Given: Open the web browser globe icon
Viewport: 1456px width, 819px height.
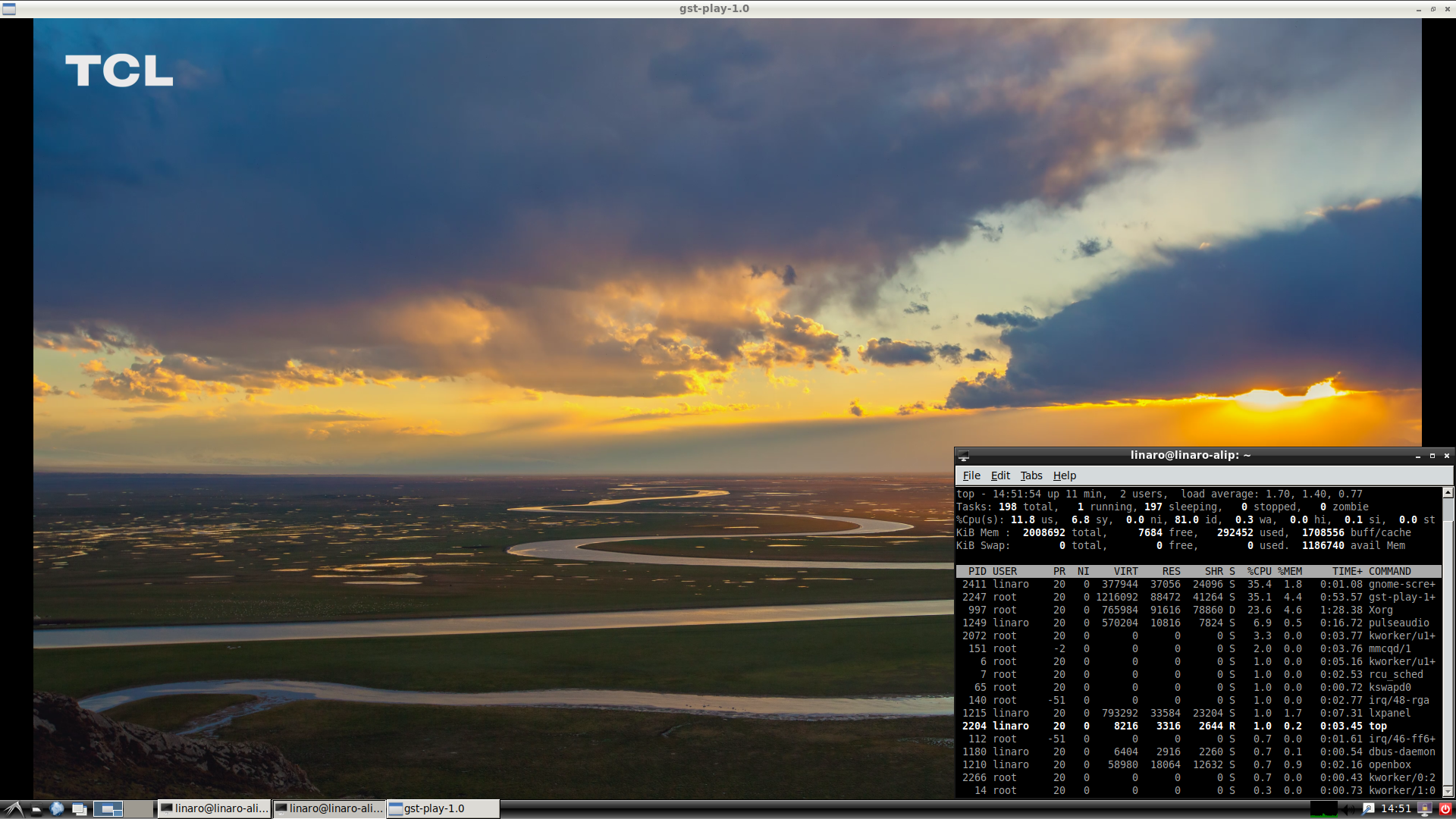Looking at the screenshot, I should [57, 808].
